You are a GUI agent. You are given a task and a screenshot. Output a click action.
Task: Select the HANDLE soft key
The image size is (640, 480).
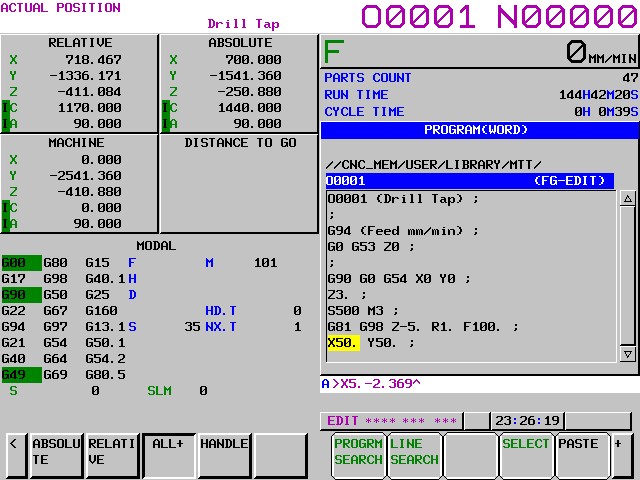point(224,455)
